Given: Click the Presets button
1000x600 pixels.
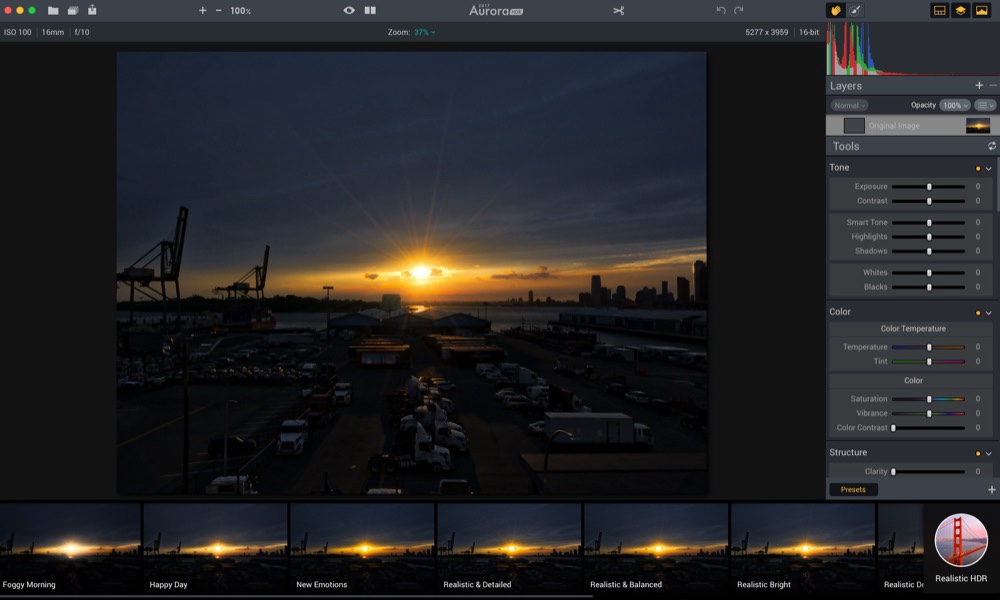Looking at the screenshot, I should [x=853, y=490].
